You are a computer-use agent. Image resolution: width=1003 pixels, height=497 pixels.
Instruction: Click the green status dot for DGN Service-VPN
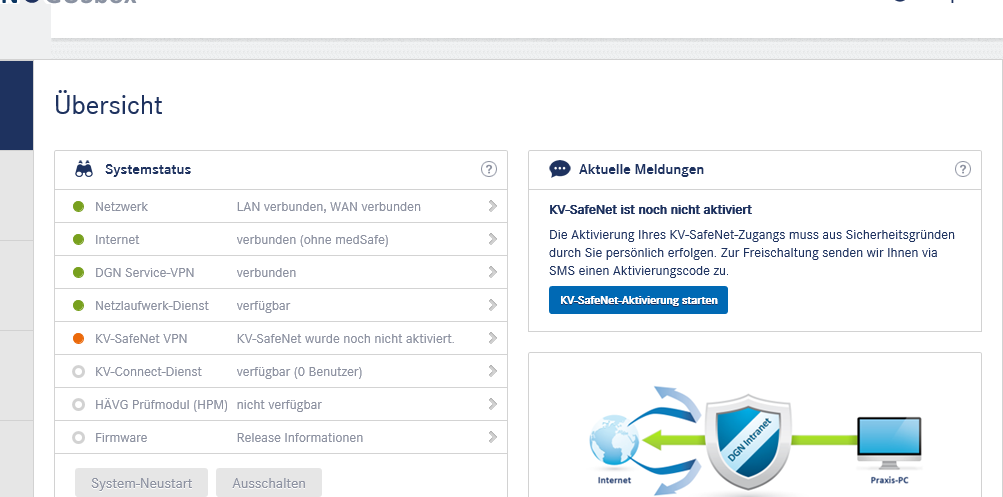79,272
